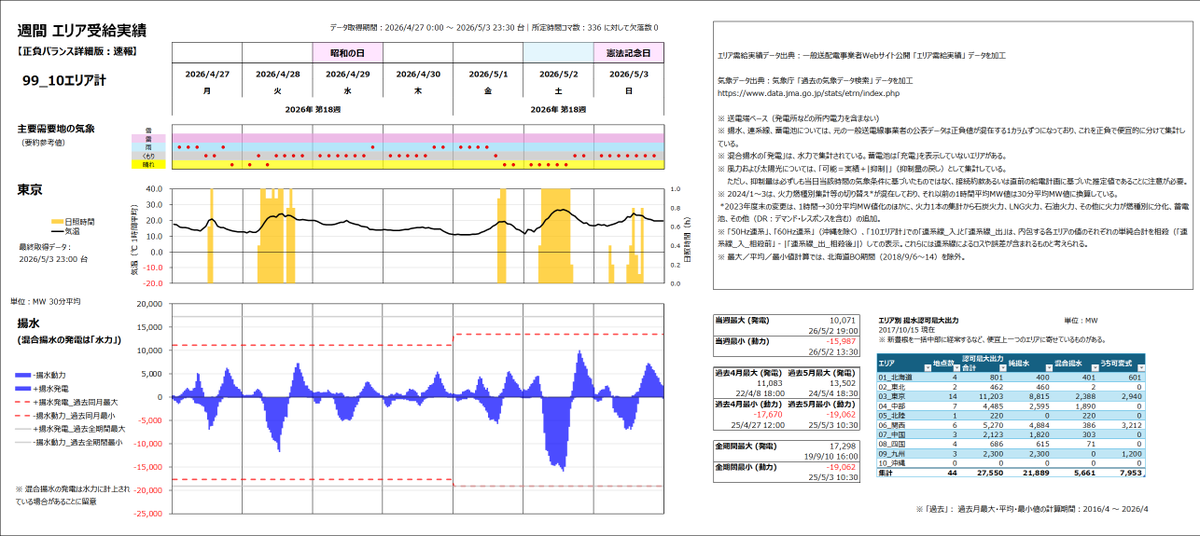Select the 2026/4/29 date header
The image size is (1200, 536).
coord(347,73)
